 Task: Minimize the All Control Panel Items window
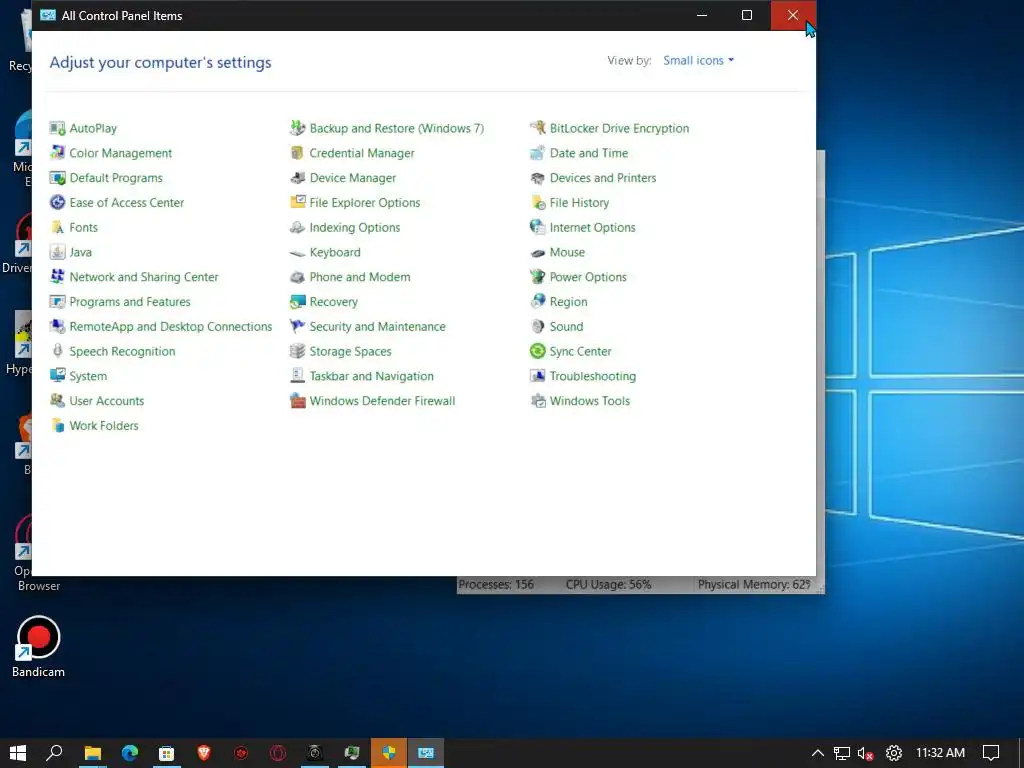[702, 15]
